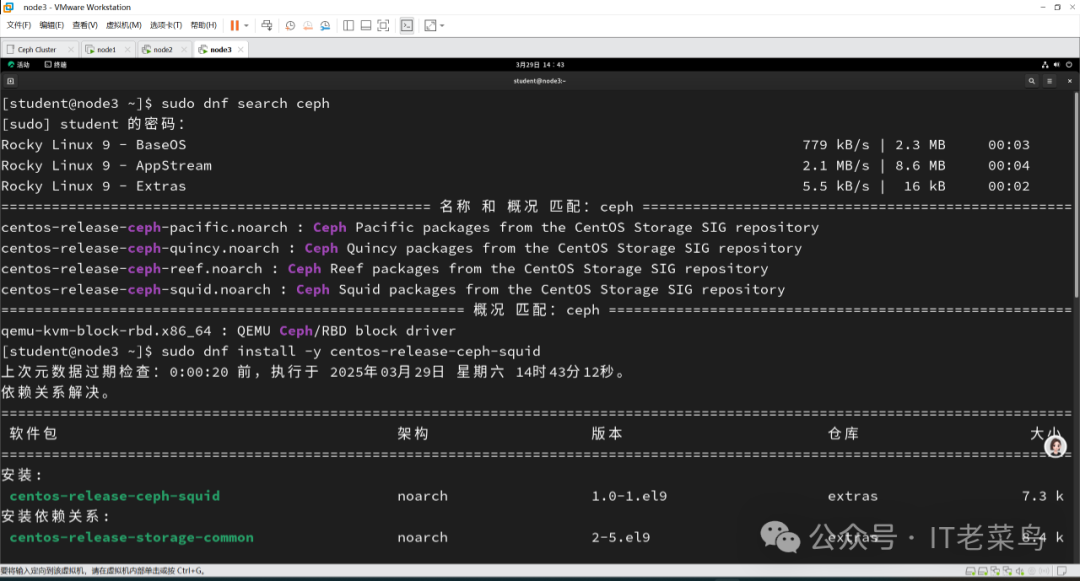Close the terminal window
Viewport: 1080px width, 581px height.
pos(1070,81)
